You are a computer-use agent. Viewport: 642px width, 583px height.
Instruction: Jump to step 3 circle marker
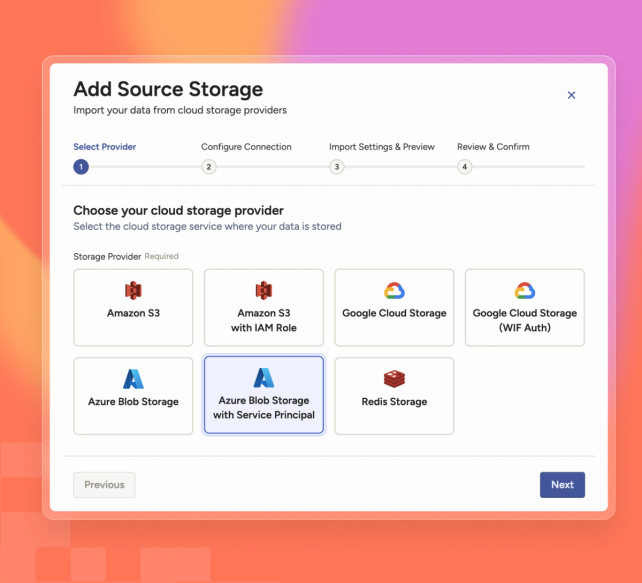pos(337,167)
